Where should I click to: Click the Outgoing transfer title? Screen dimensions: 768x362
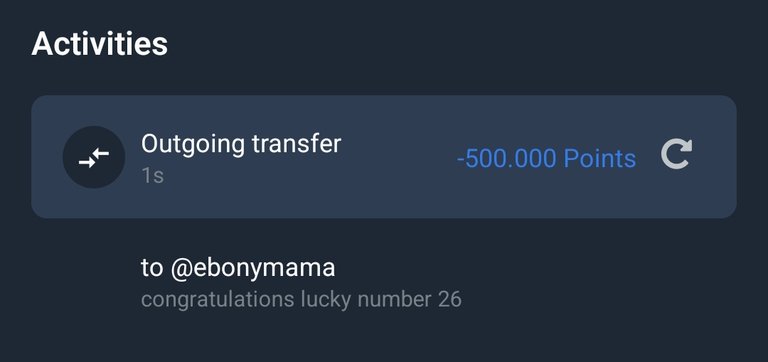pos(241,144)
